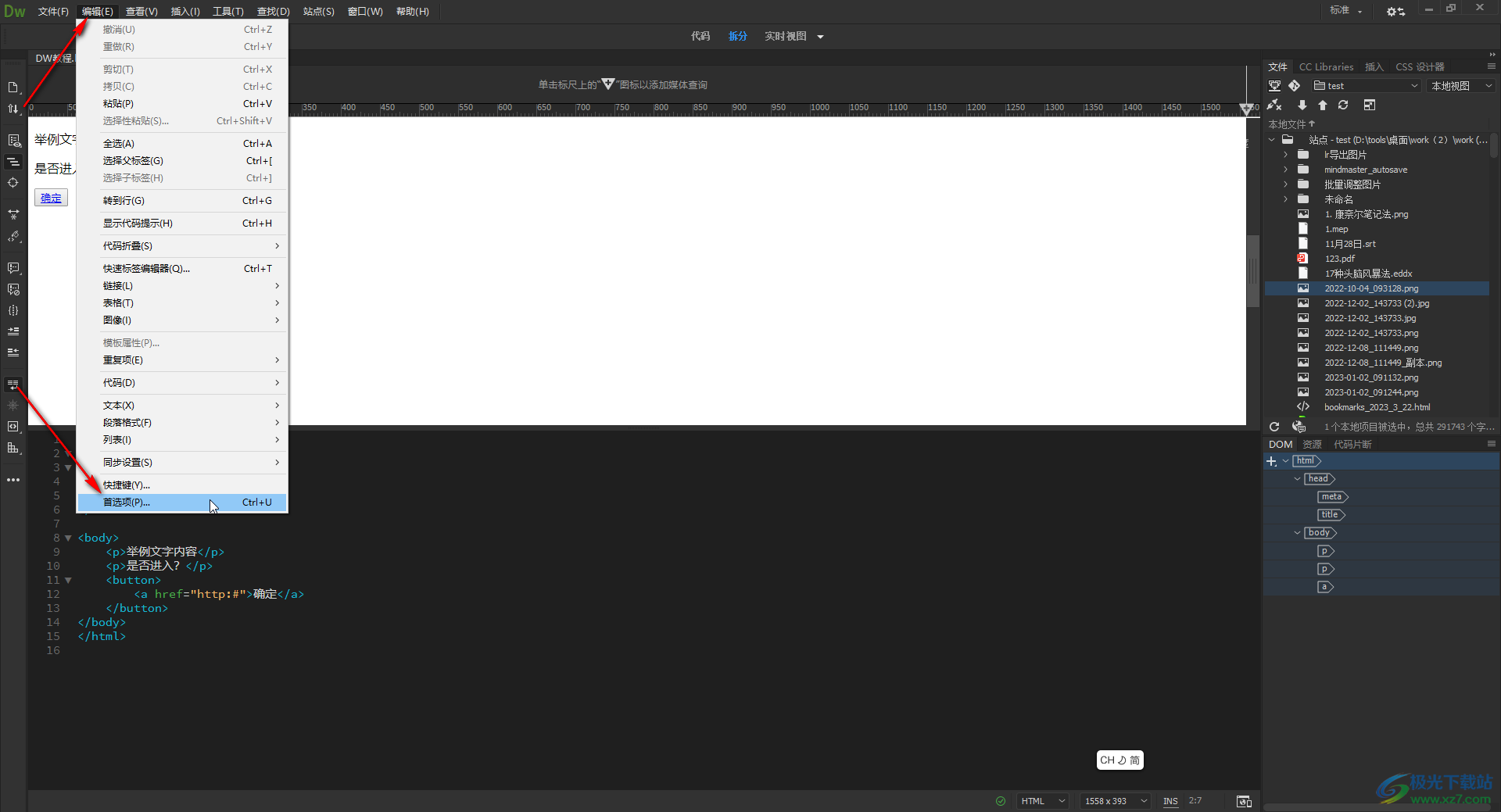This screenshot has width=1501, height=812.
Task: Click the sync settings gear icon at top
Action: (1395, 11)
